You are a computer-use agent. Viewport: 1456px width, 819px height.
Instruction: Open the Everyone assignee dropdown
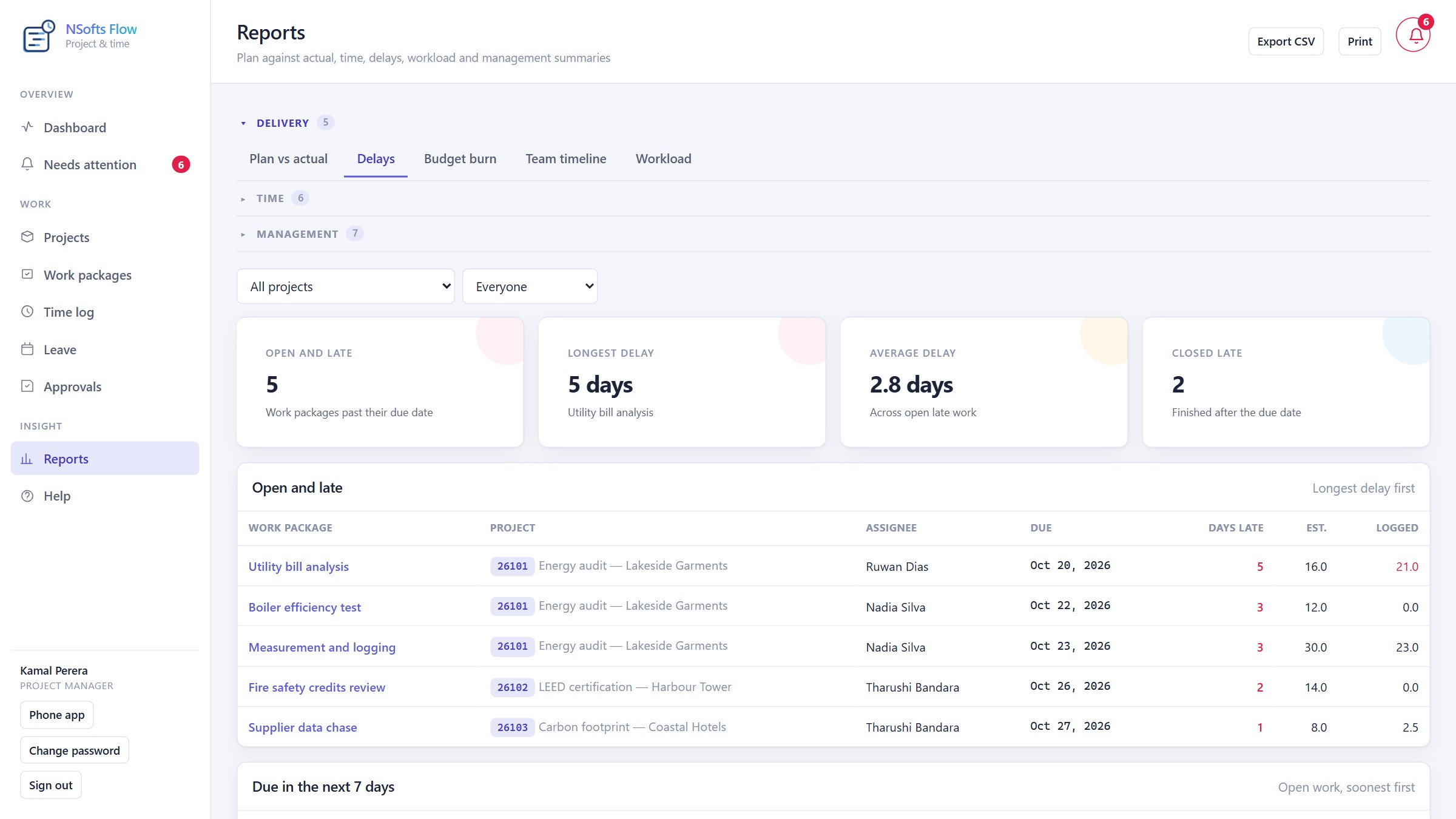530,286
